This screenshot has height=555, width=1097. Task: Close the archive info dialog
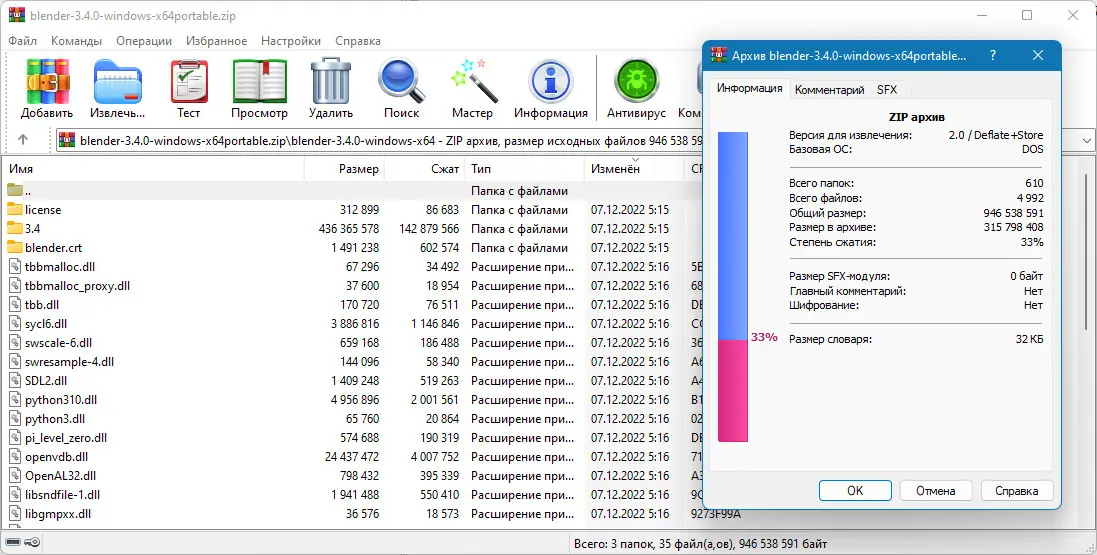pyautogui.click(x=1038, y=55)
